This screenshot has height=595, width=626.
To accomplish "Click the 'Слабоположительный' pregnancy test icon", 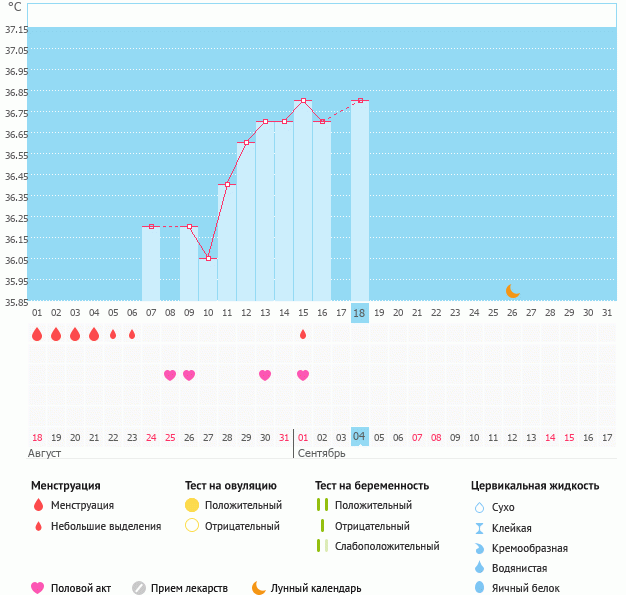I will [321, 546].
